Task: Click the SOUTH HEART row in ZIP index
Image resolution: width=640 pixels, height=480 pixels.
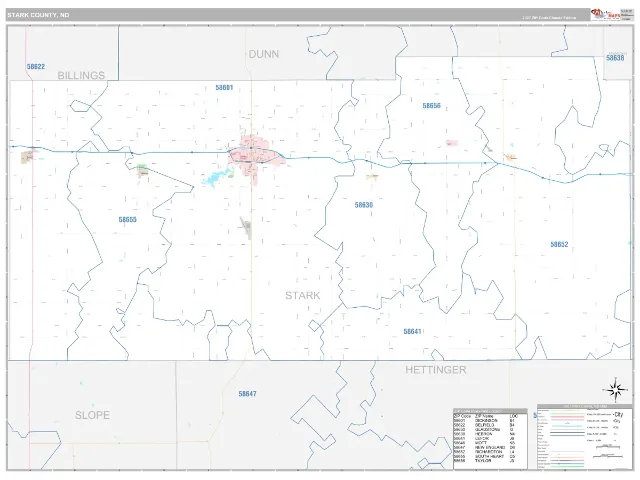Action: point(485,456)
